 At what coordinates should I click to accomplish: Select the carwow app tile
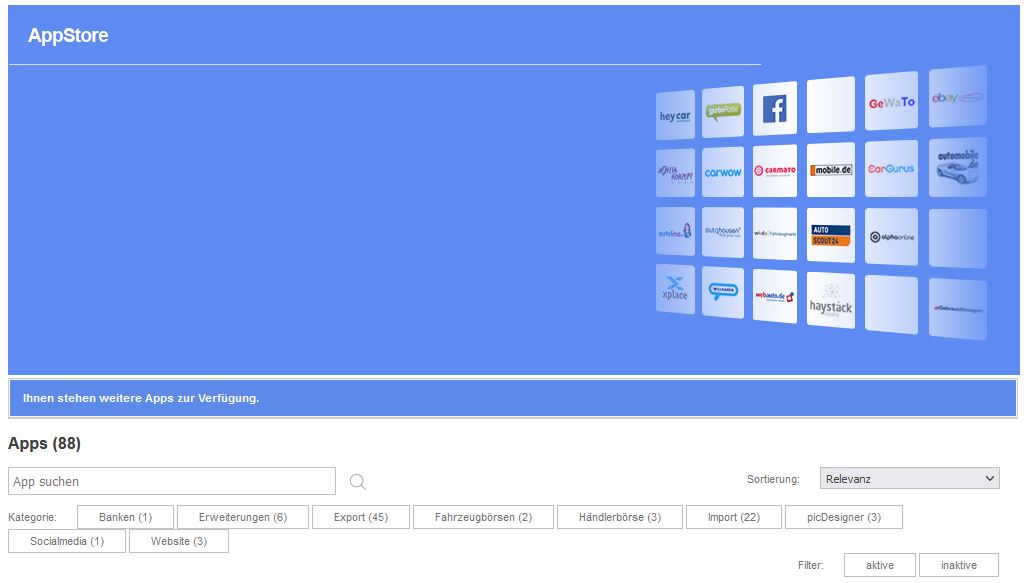723,173
